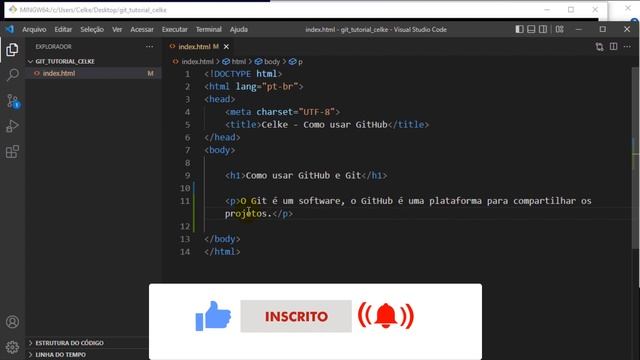Select the index.html editor tab

[199, 47]
